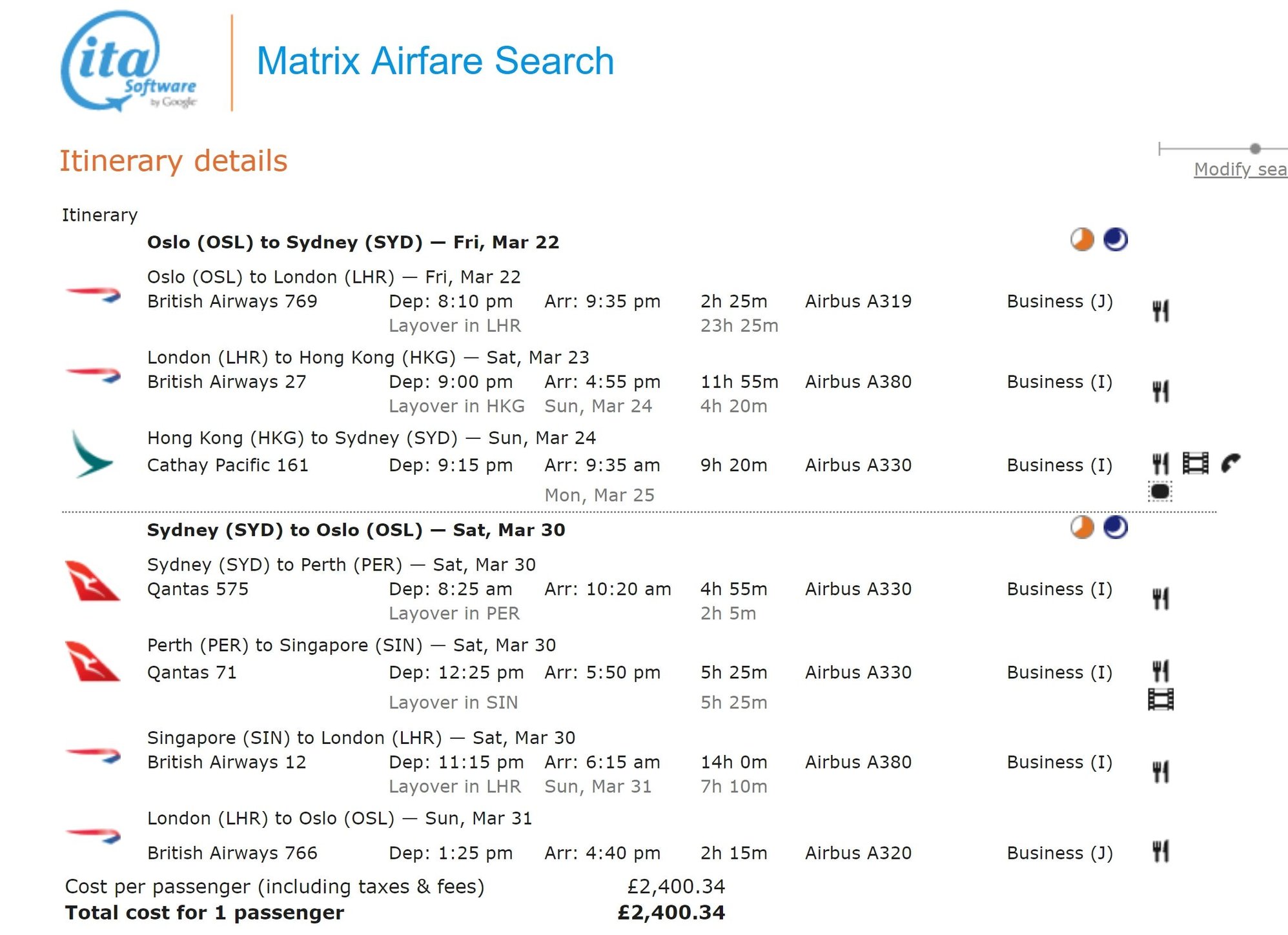
Task: Click bold total '£2,400.34' amount
Action: pyautogui.click(x=671, y=912)
